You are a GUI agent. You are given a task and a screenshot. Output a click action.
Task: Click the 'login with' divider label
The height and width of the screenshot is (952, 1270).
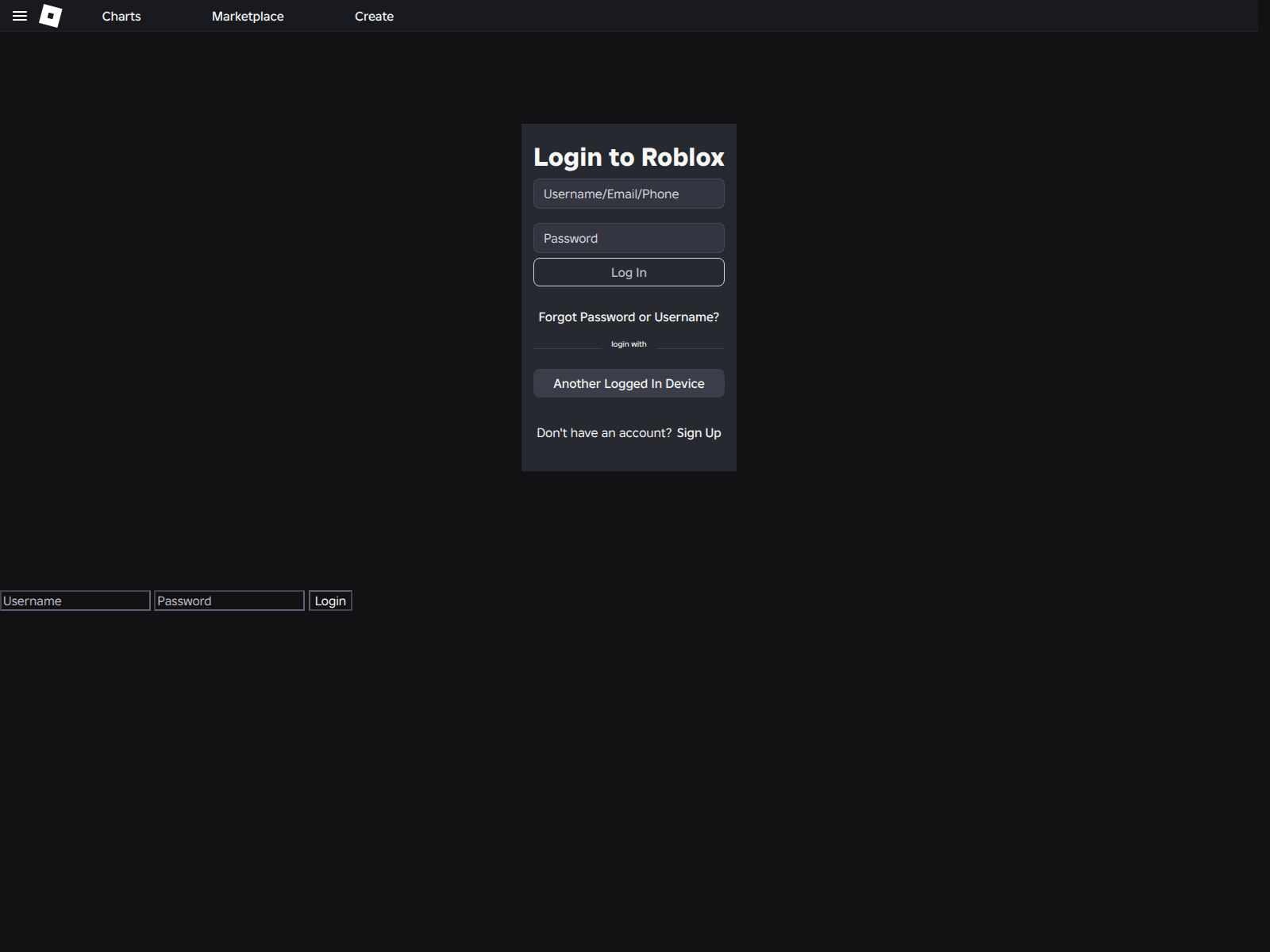(629, 344)
